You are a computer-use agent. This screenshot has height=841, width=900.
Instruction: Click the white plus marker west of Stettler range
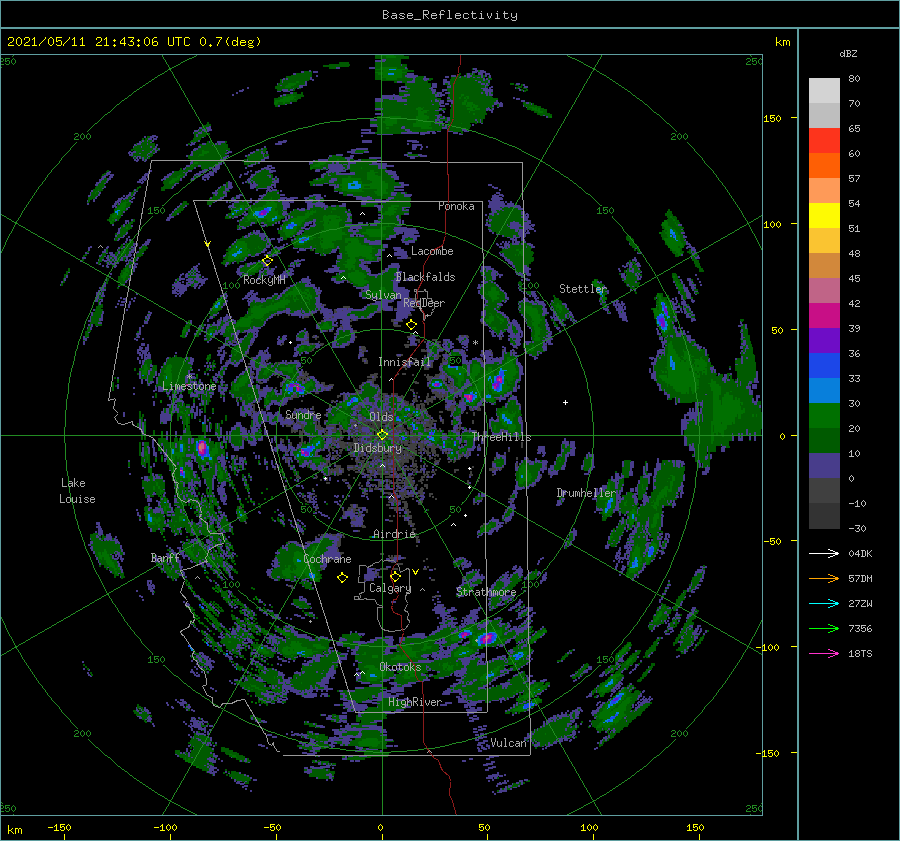pos(565,402)
